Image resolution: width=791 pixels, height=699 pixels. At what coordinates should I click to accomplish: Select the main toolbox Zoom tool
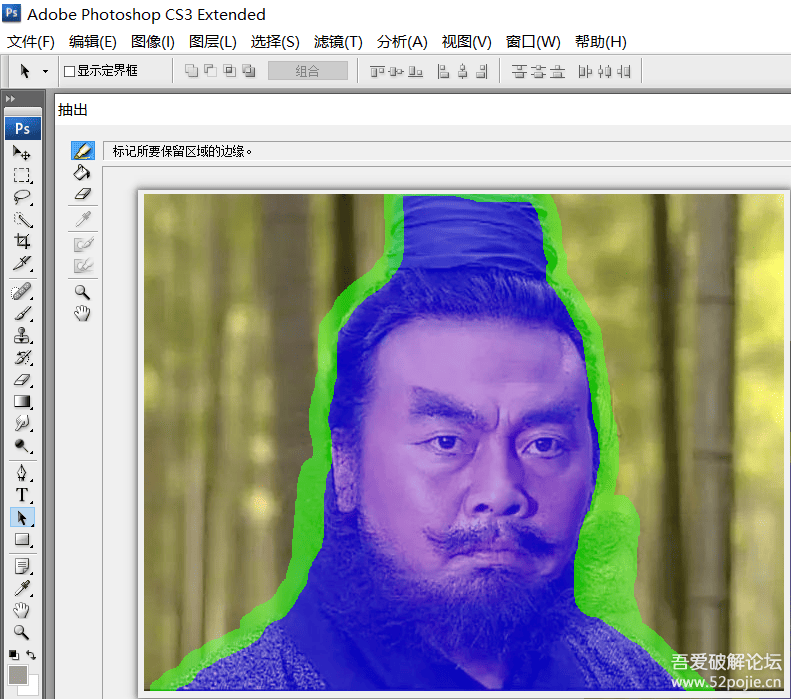[22, 632]
